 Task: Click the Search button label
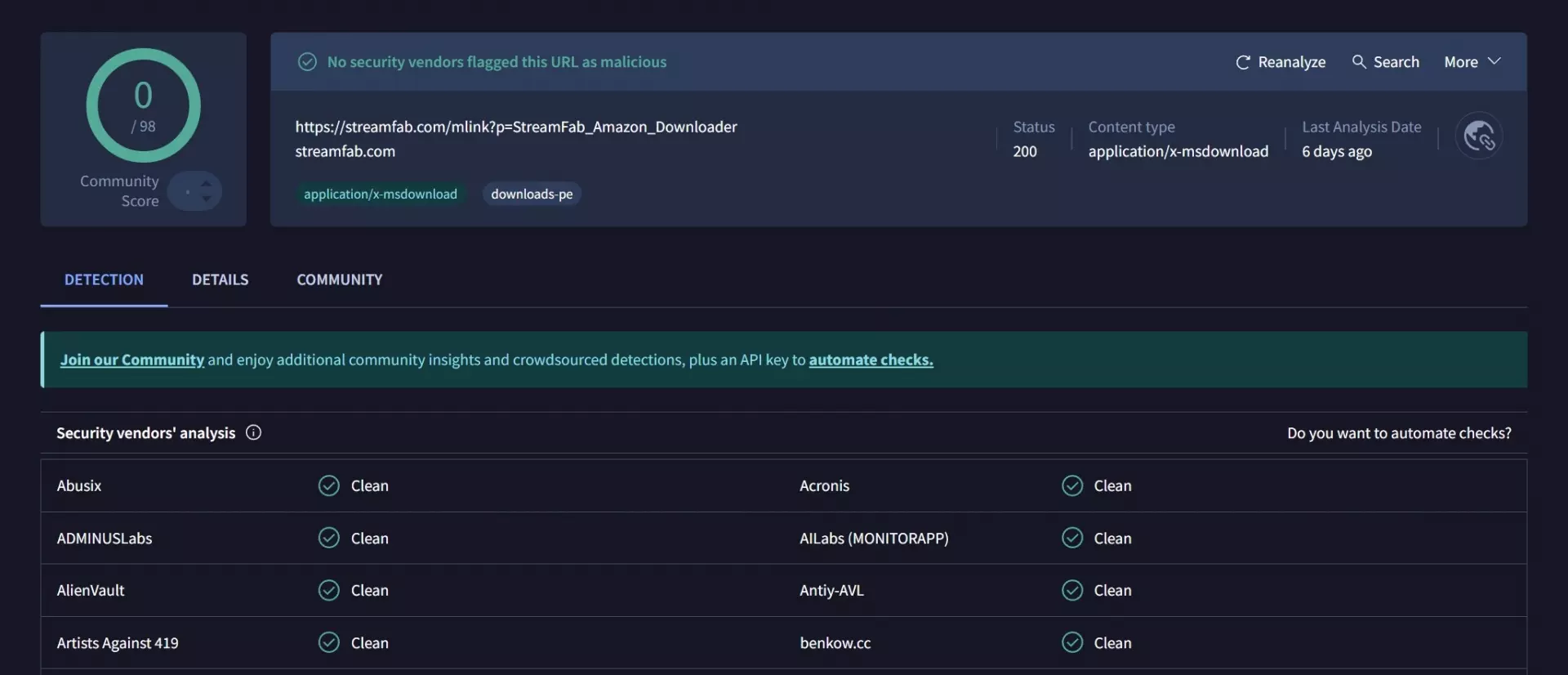click(x=1396, y=62)
